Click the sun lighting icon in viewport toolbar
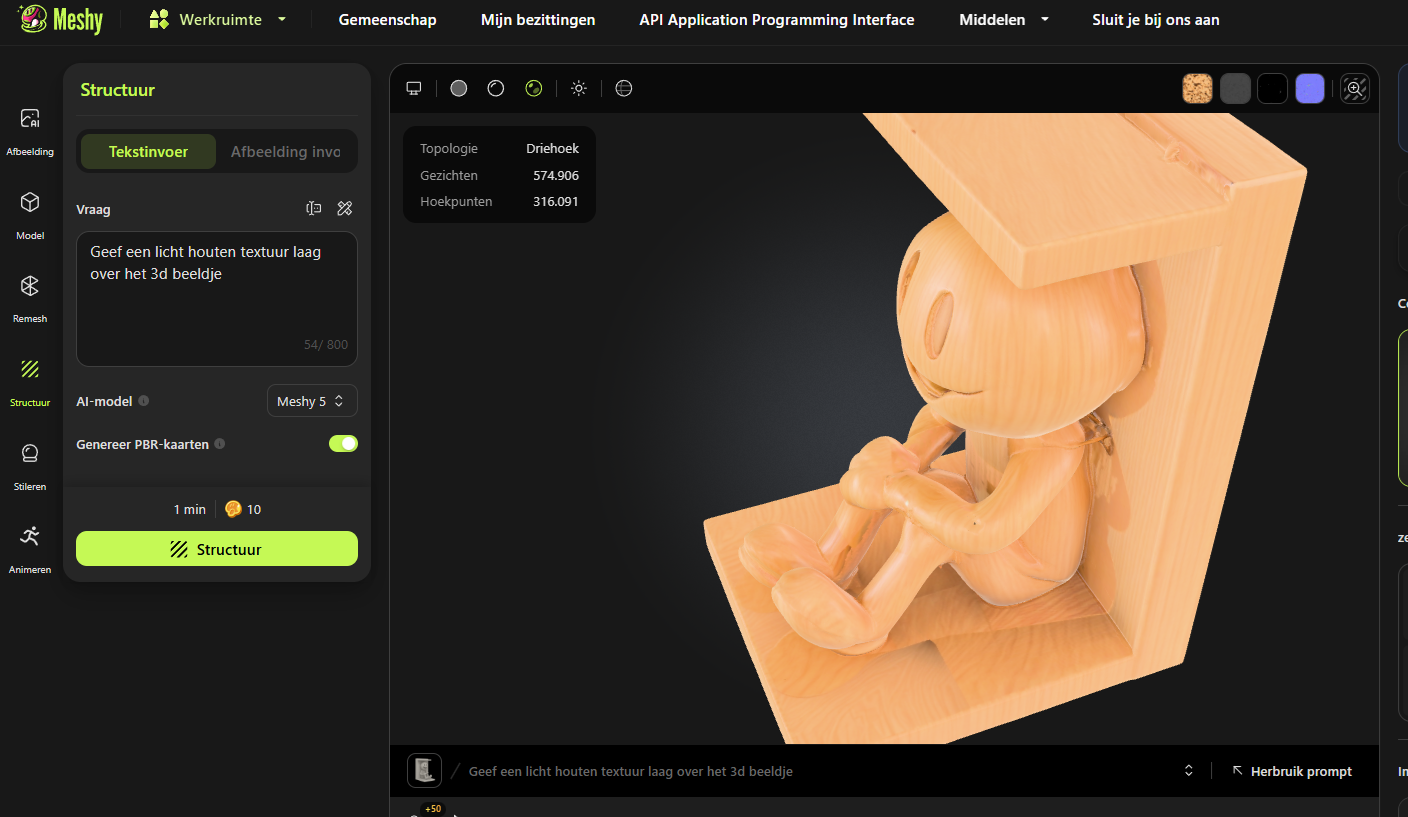 pos(578,88)
